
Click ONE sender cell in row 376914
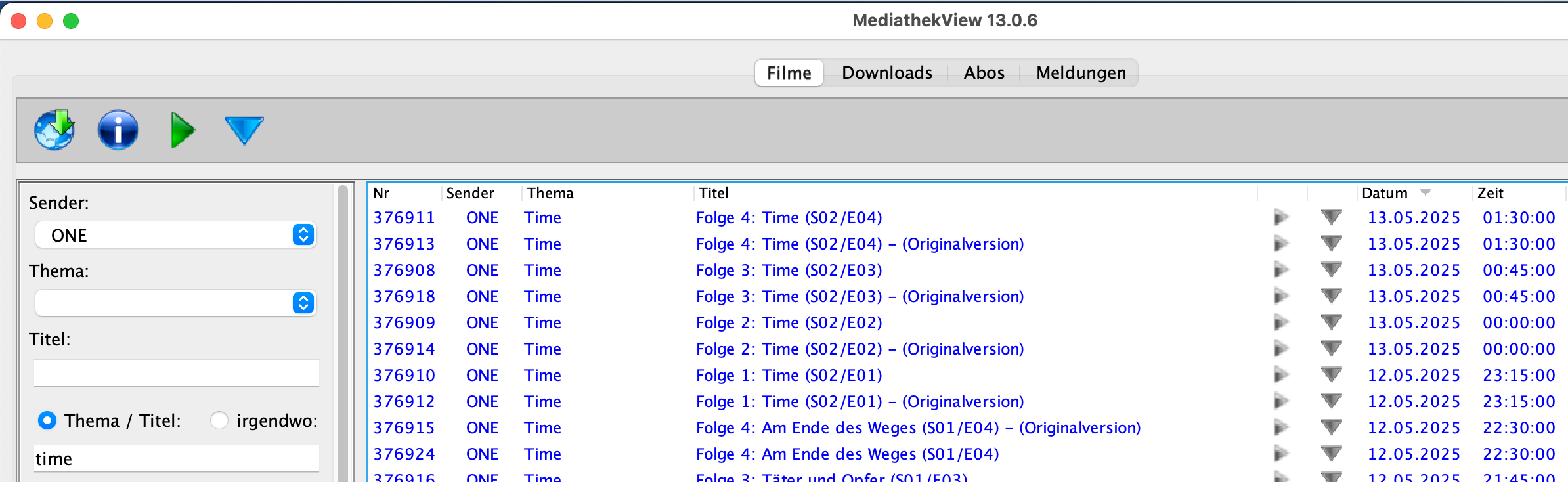pos(483,349)
